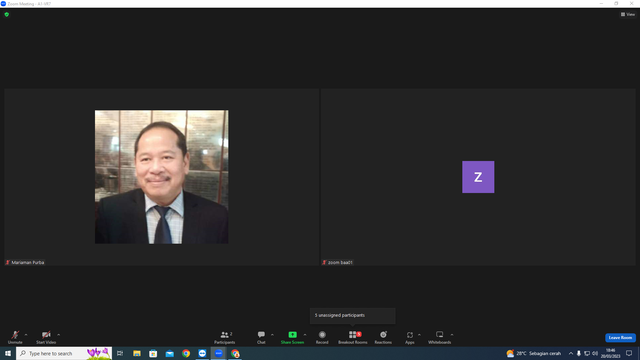Click the 'zoom baa01' name label
640x360 pixels.
(340, 262)
